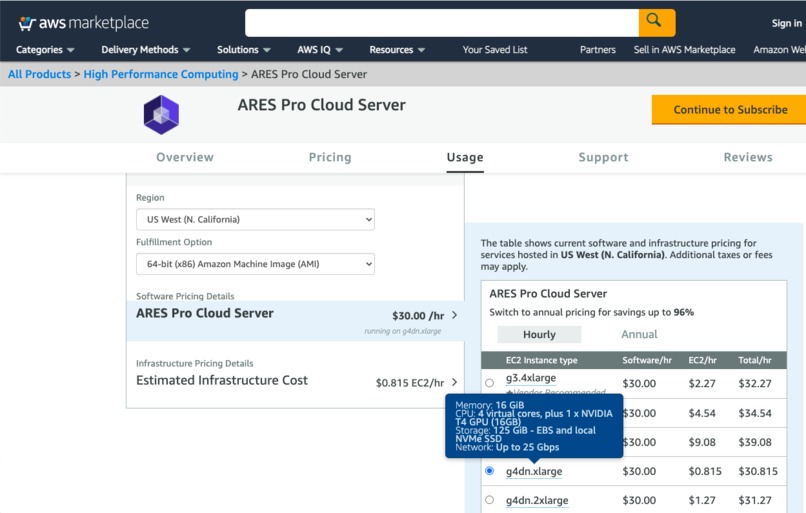Click the Software/hr column header

[x=647, y=360]
